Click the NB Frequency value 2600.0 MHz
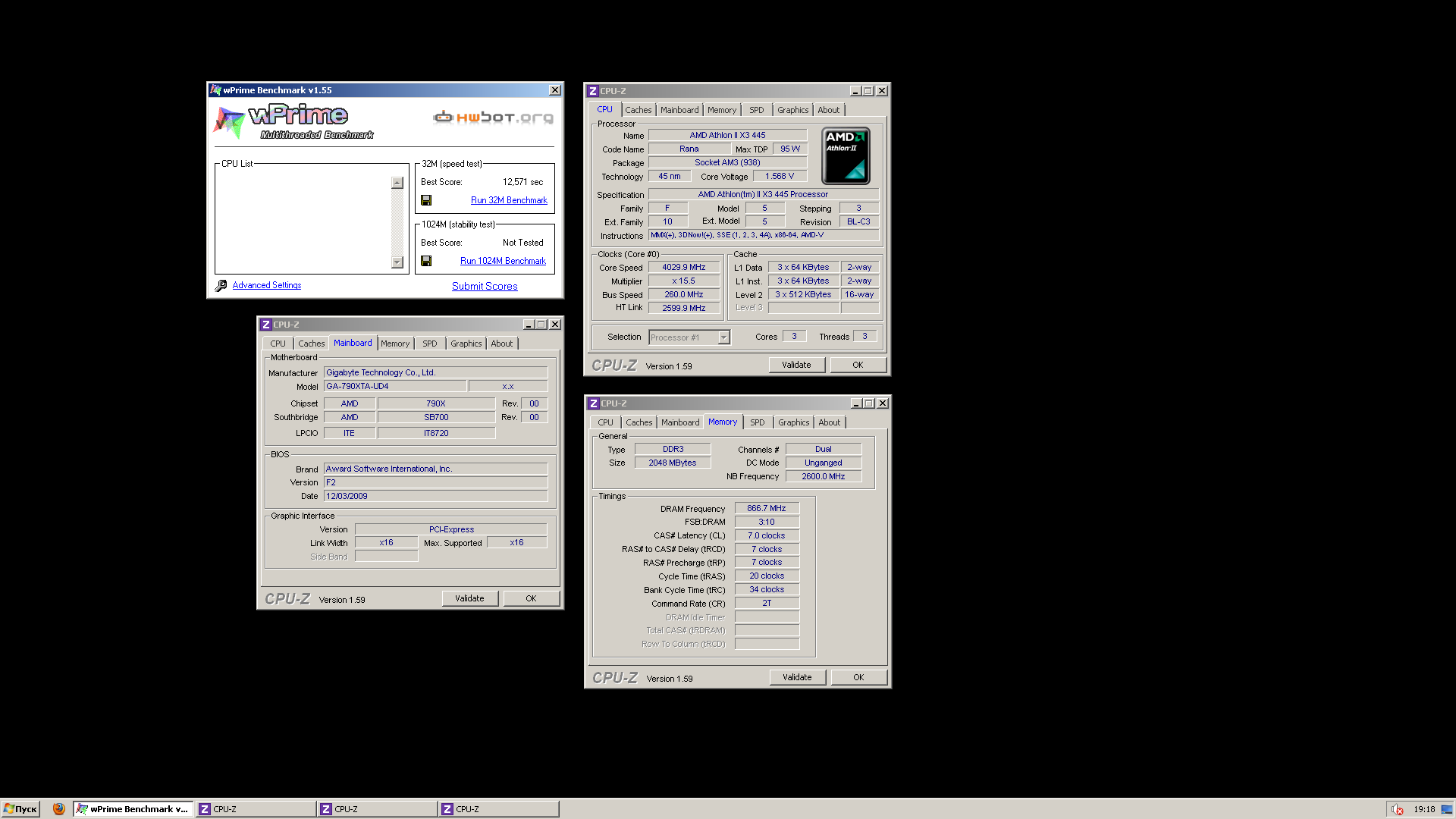 pyautogui.click(x=824, y=477)
